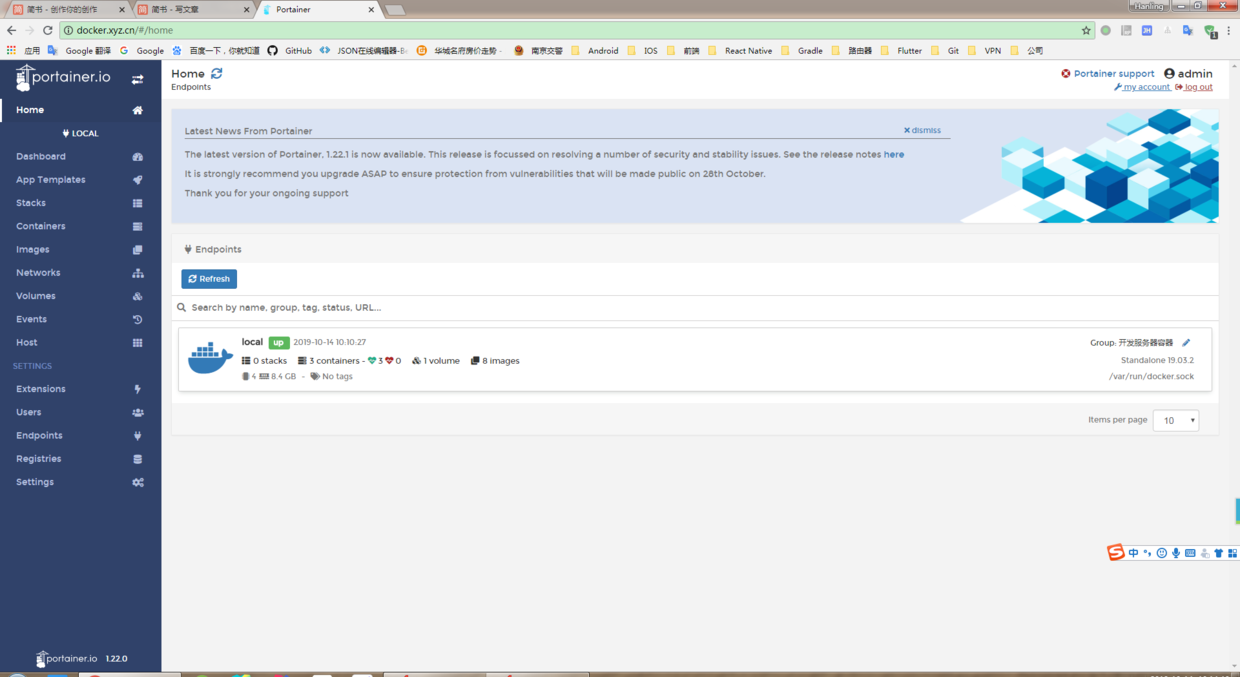Open the Sogou skin shirt icon
The height and width of the screenshot is (677, 1240).
[1219, 553]
